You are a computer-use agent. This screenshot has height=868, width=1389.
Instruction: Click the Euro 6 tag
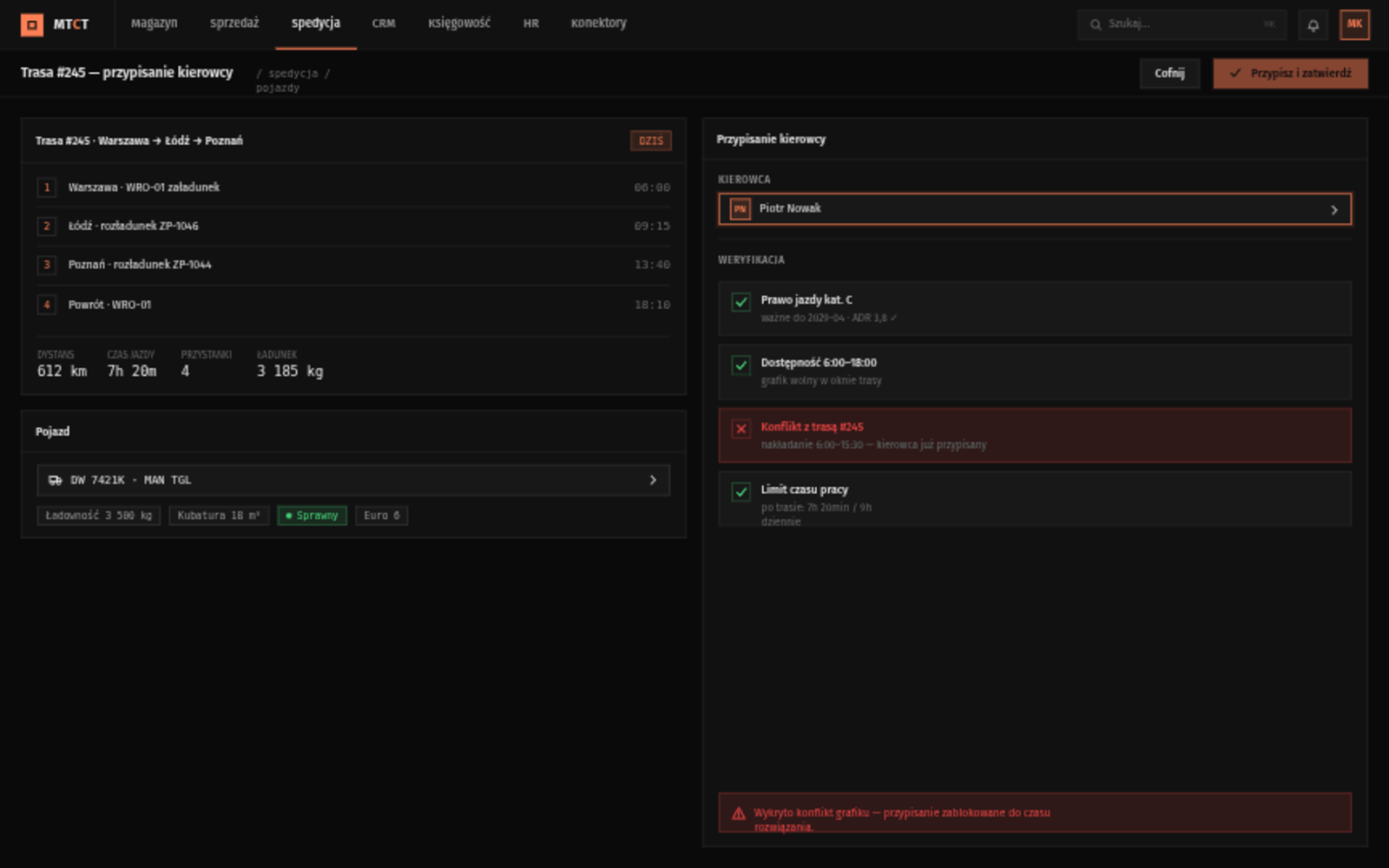tap(382, 516)
